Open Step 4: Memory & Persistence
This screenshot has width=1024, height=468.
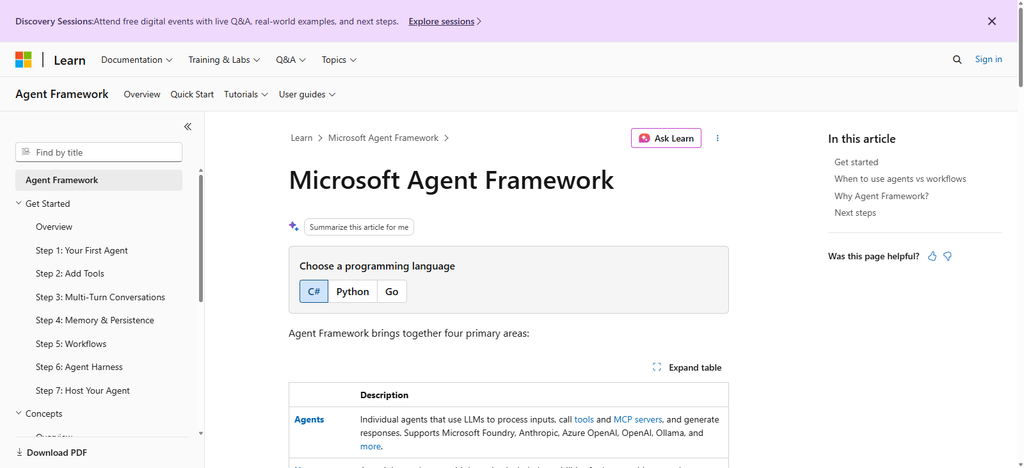point(95,320)
